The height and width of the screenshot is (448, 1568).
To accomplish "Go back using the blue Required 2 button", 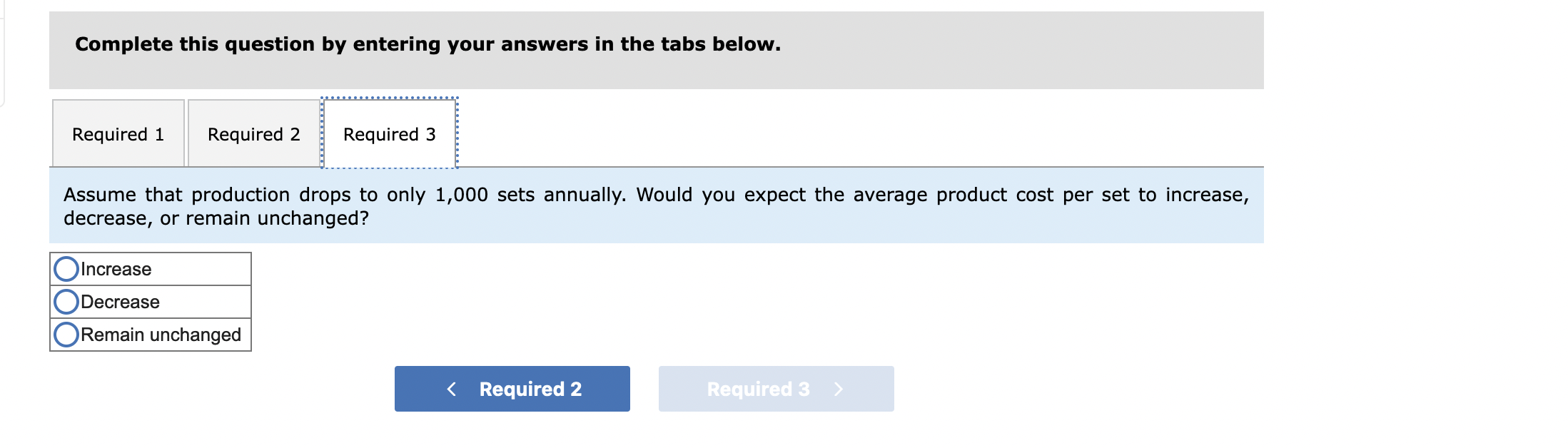I will coord(512,389).
